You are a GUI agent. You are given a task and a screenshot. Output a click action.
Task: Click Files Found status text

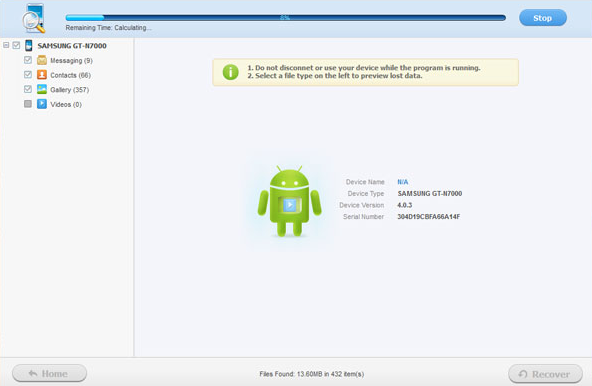tap(311, 374)
